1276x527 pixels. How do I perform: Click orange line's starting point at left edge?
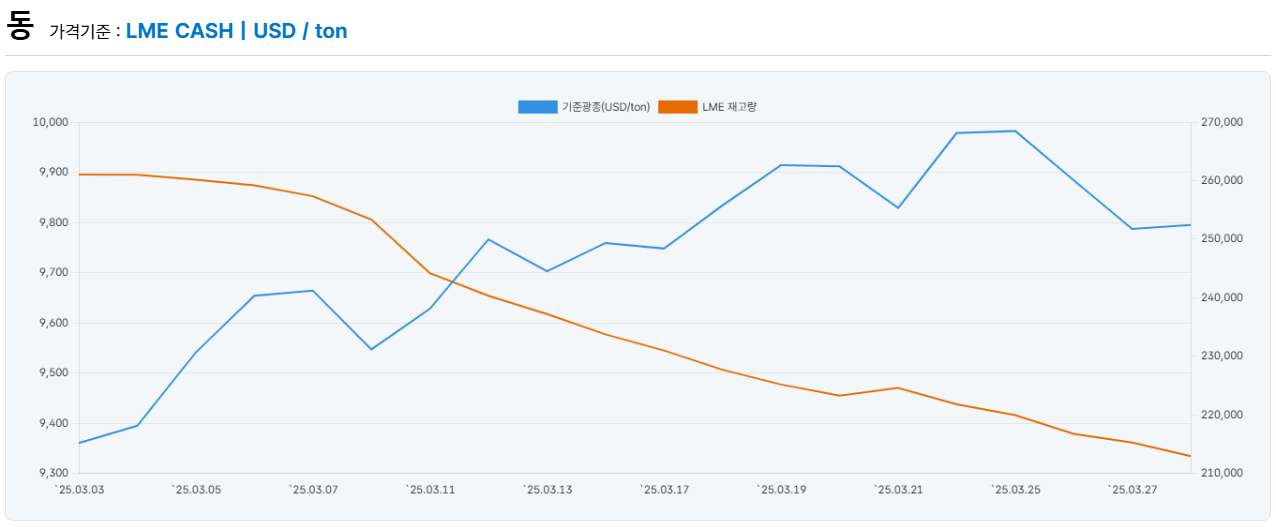pos(79,175)
